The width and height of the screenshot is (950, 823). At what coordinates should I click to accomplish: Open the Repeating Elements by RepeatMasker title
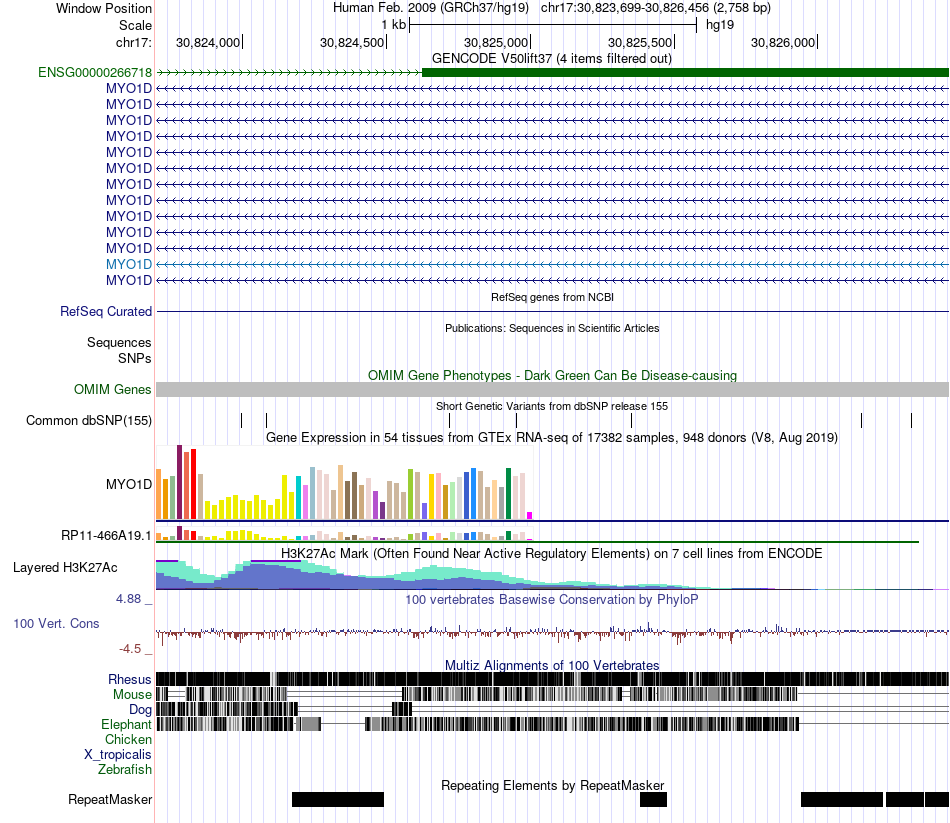[553, 785]
